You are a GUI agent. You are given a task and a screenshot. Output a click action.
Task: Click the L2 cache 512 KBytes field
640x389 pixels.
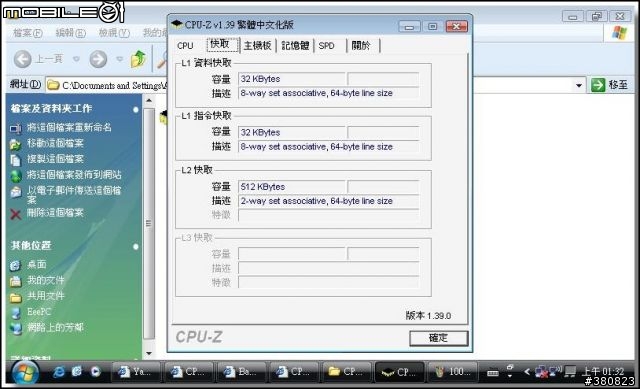click(x=291, y=187)
